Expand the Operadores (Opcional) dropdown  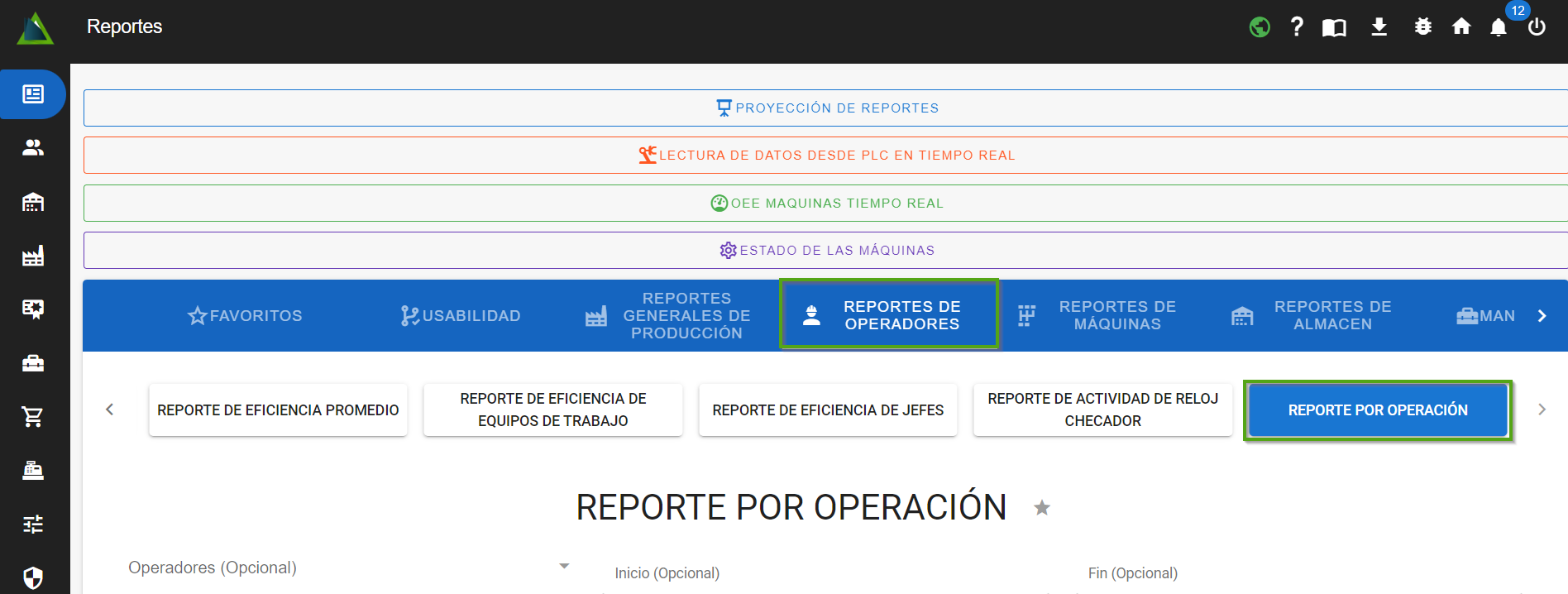(x=564, y=567)
